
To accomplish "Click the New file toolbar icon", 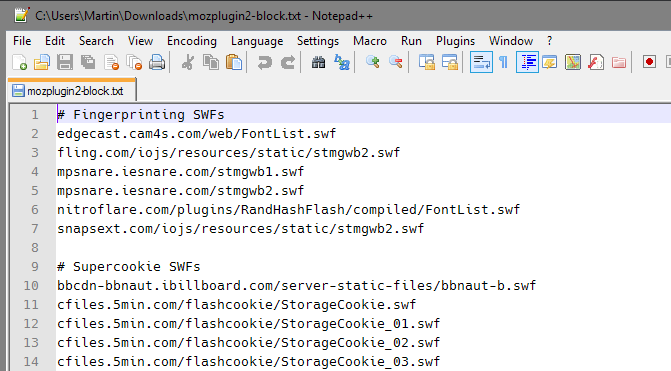I will click(20, 62).
